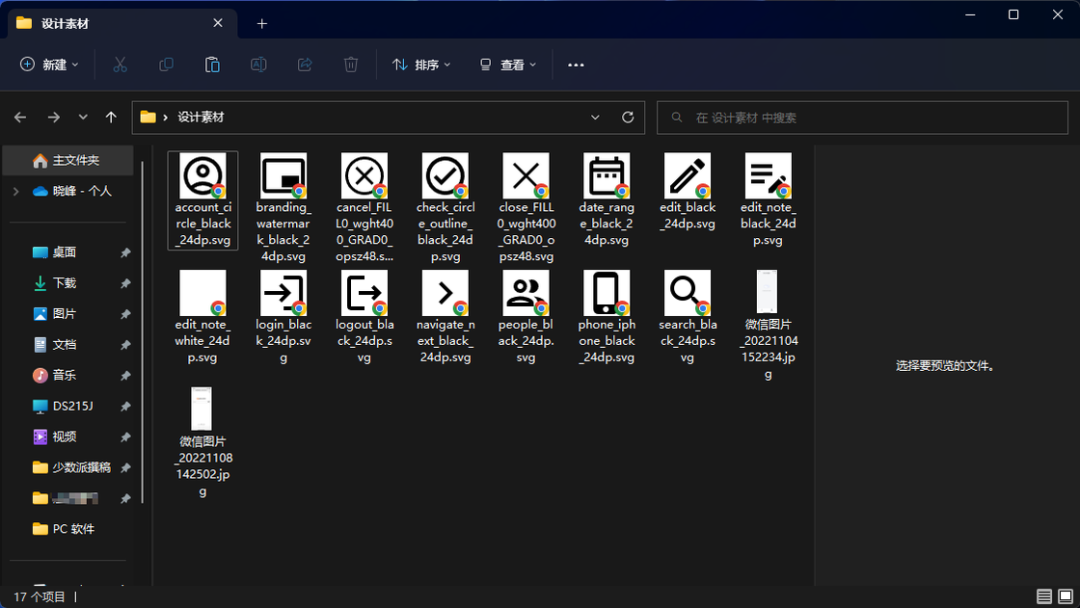Click the refresh button in address bar
The height and width of the screenshot is (608, 1080).
[x=628, y=117]
